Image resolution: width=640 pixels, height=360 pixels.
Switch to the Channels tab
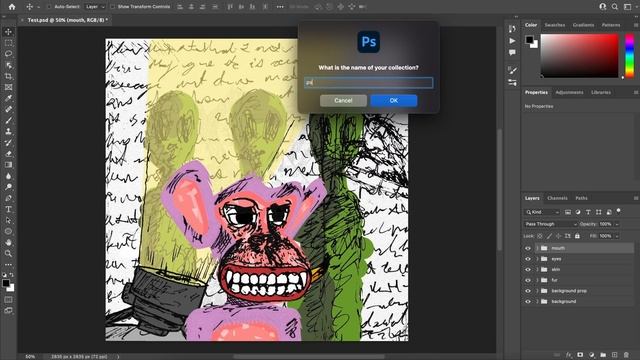[557, 198]
